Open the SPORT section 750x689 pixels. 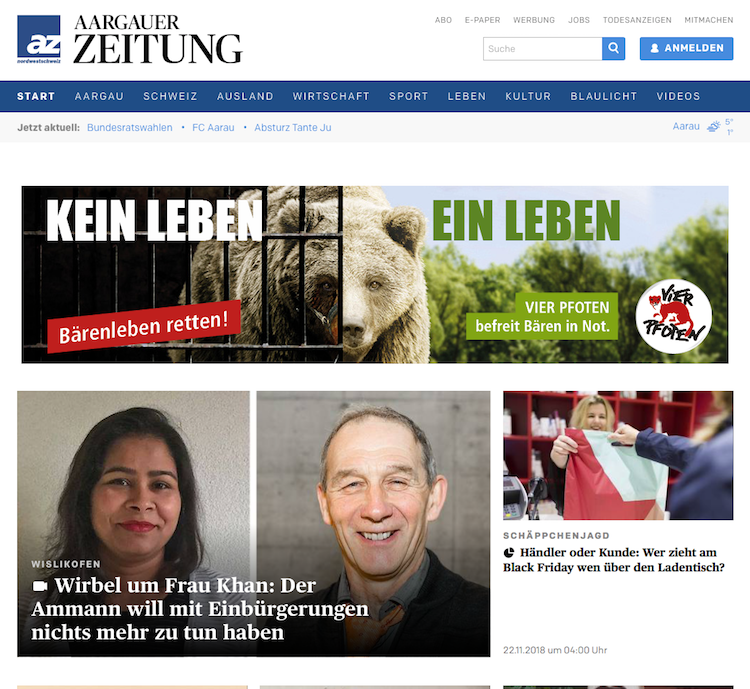click(x=408, y=96)
